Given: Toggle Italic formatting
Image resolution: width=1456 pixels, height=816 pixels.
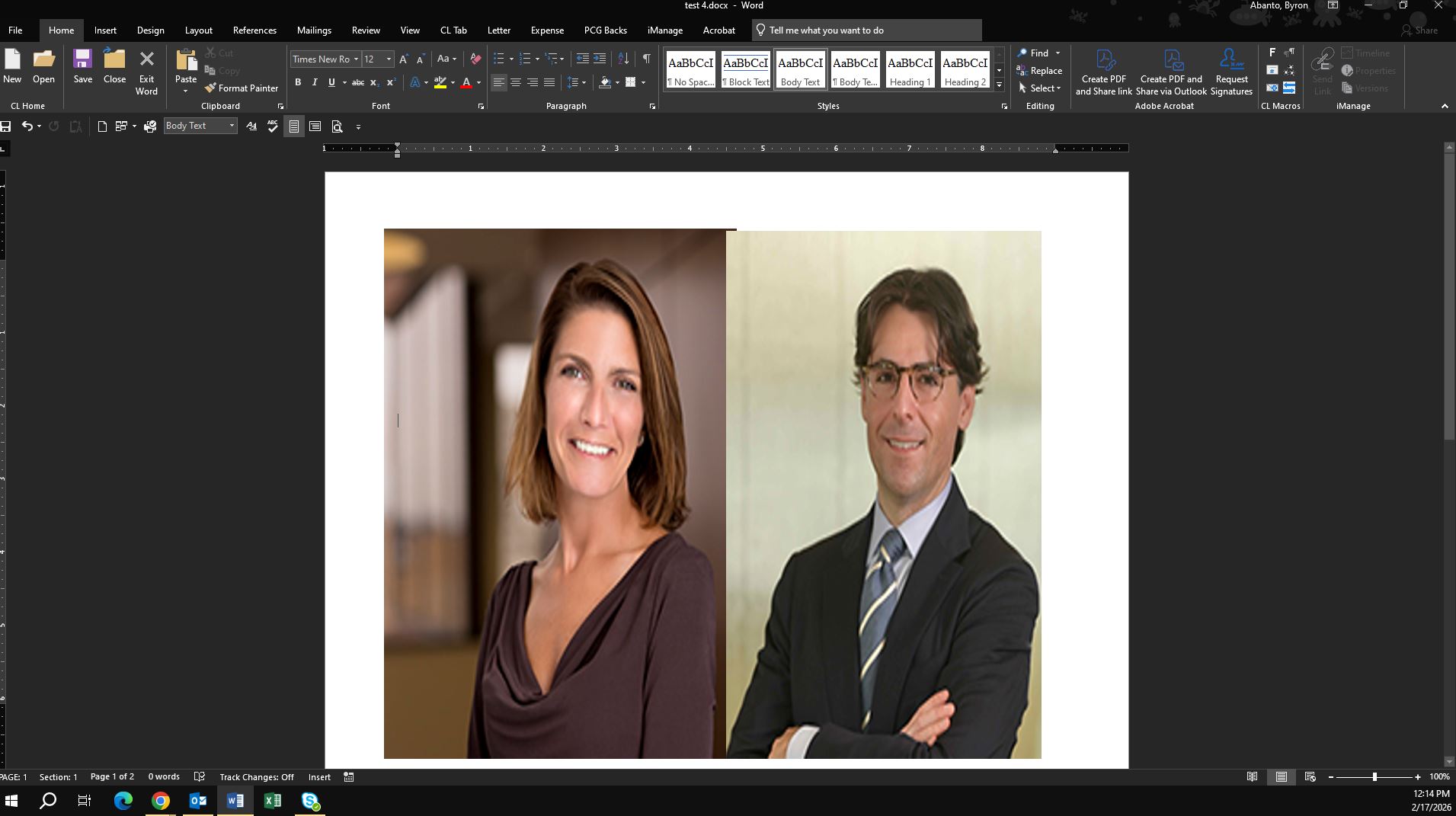Looking at the screenshot, I should [315, 82].
